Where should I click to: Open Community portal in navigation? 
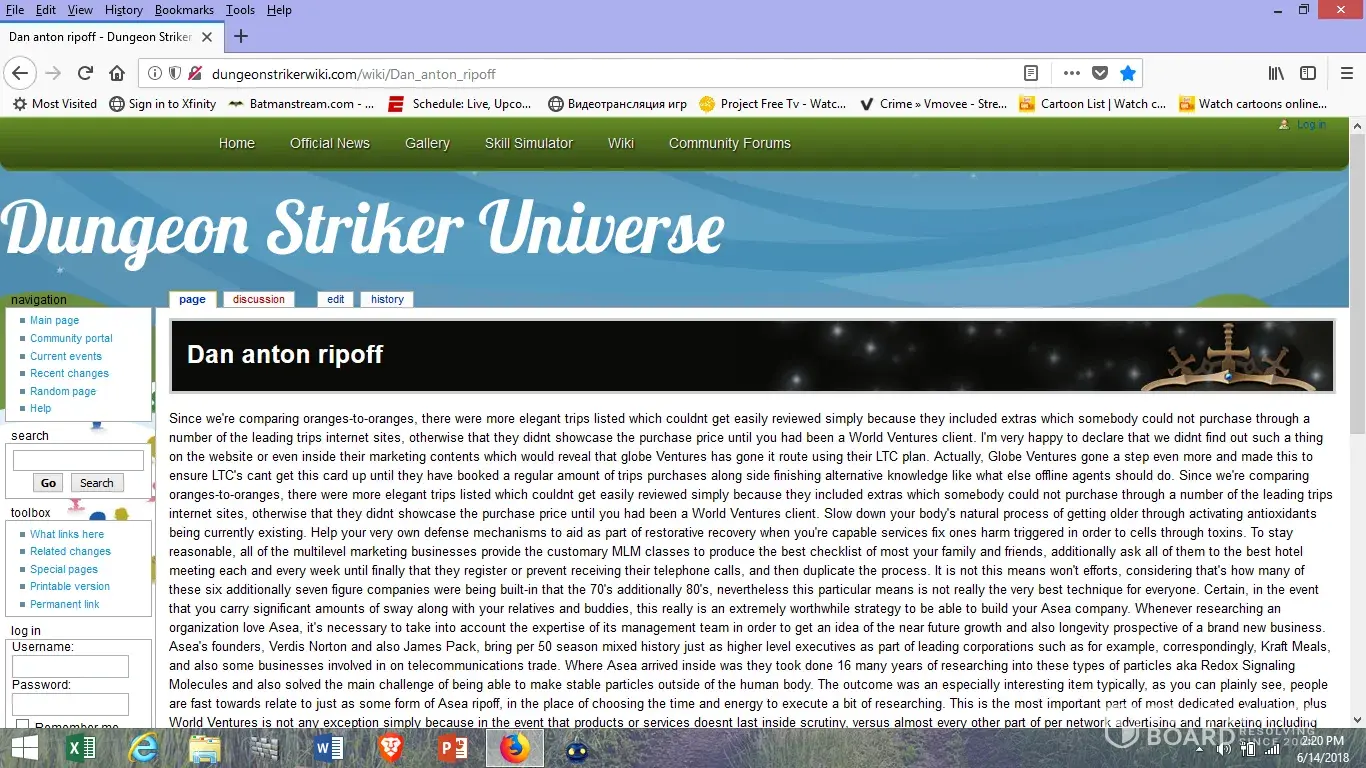pos(71,339)
